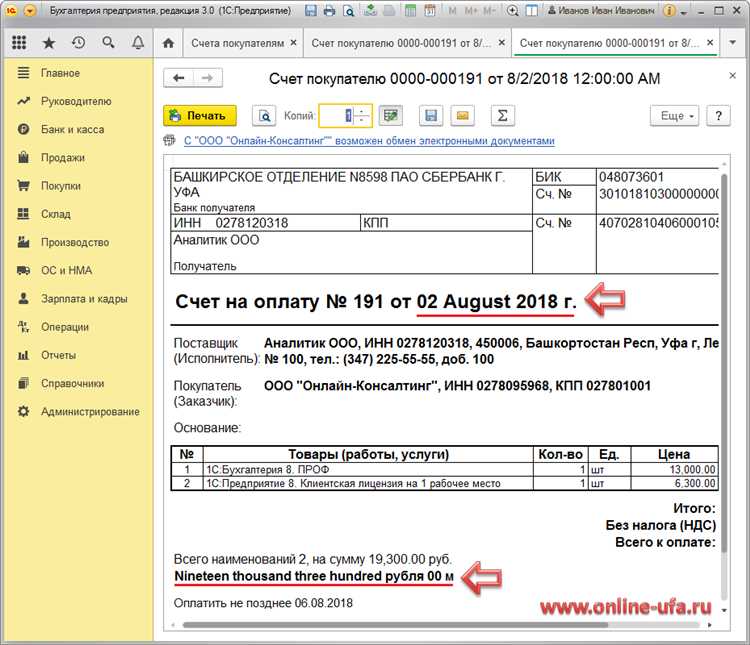The width and height of the screenshot is (750, 645).
Task: Open Руководителю section
Action: [76, 101]
